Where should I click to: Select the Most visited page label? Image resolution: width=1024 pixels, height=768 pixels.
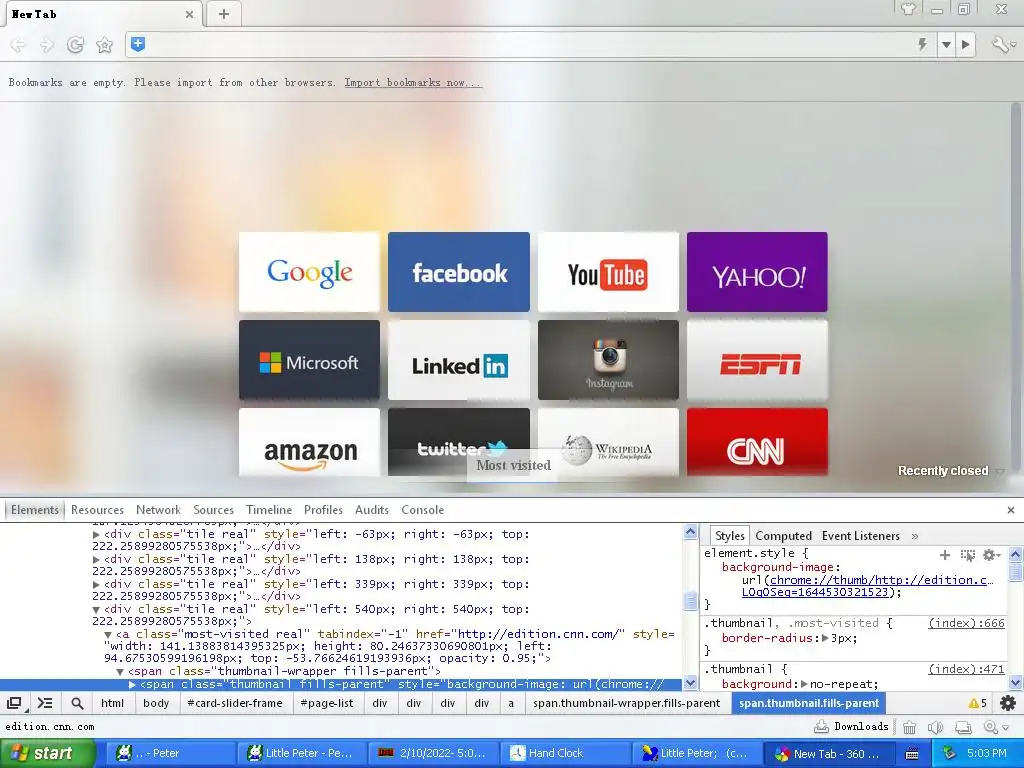(x=513, y=466)
